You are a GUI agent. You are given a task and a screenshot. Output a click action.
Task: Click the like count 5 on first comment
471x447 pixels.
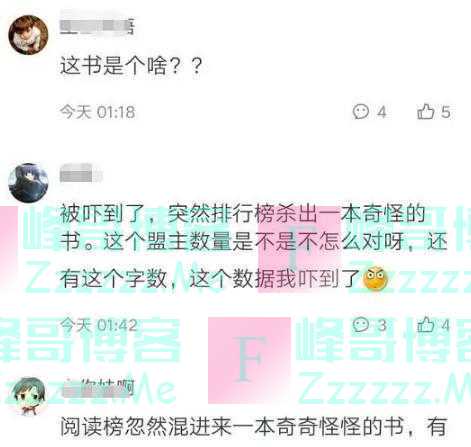tap(446, 112)
